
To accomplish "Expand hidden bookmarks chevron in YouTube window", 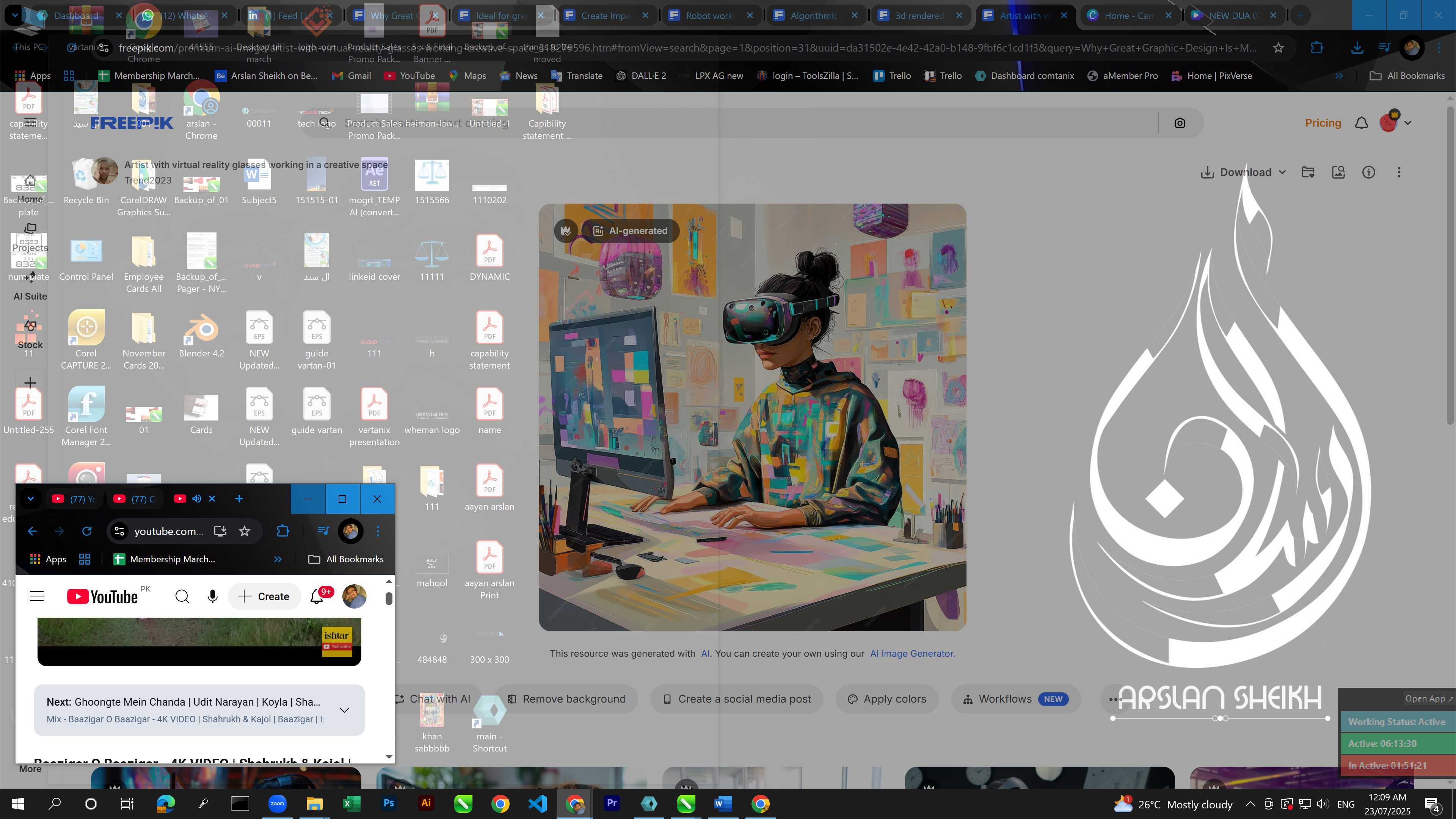I will 278,559.
